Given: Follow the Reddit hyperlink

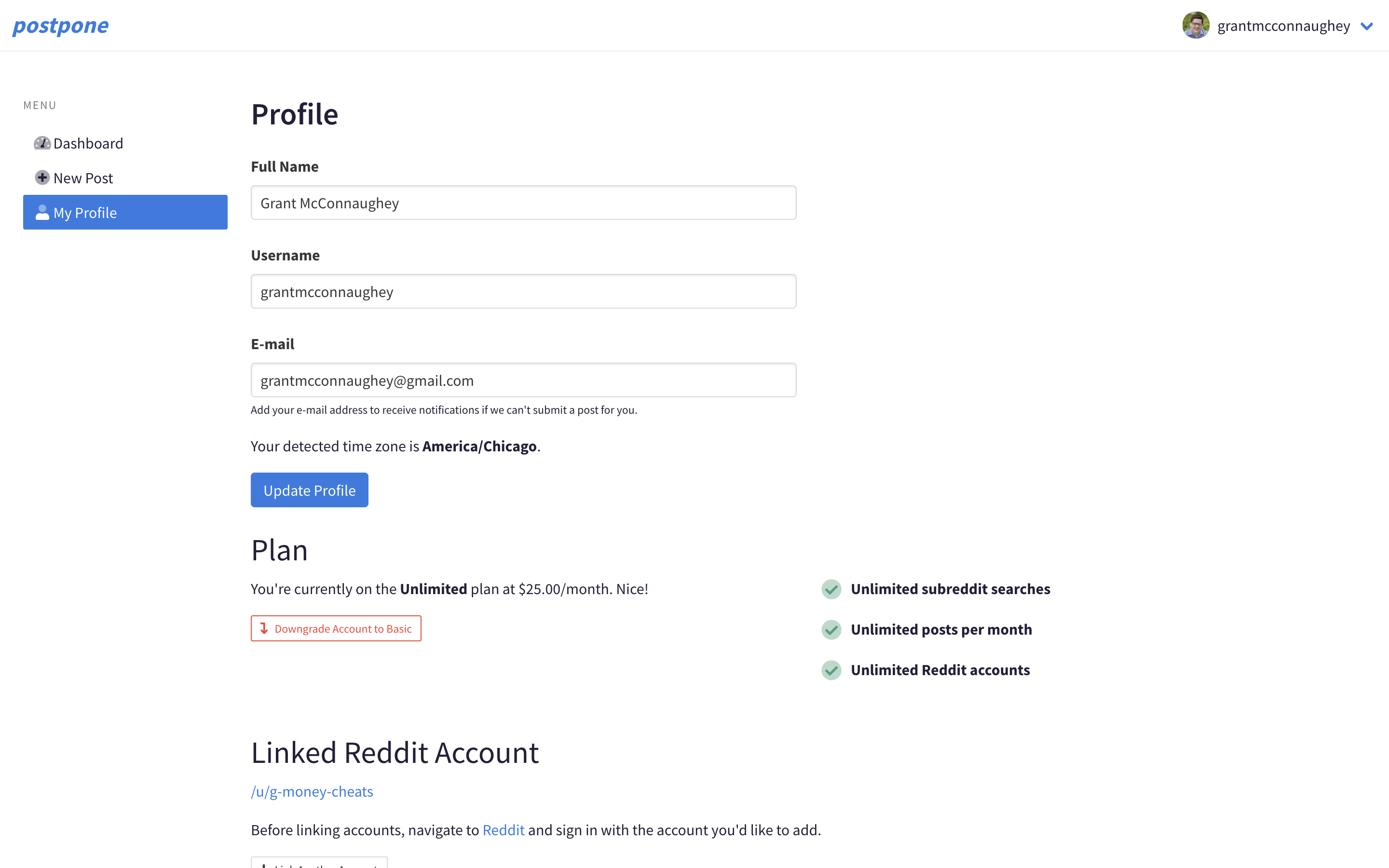Looking at the screenshot, I should coord(504,830).
